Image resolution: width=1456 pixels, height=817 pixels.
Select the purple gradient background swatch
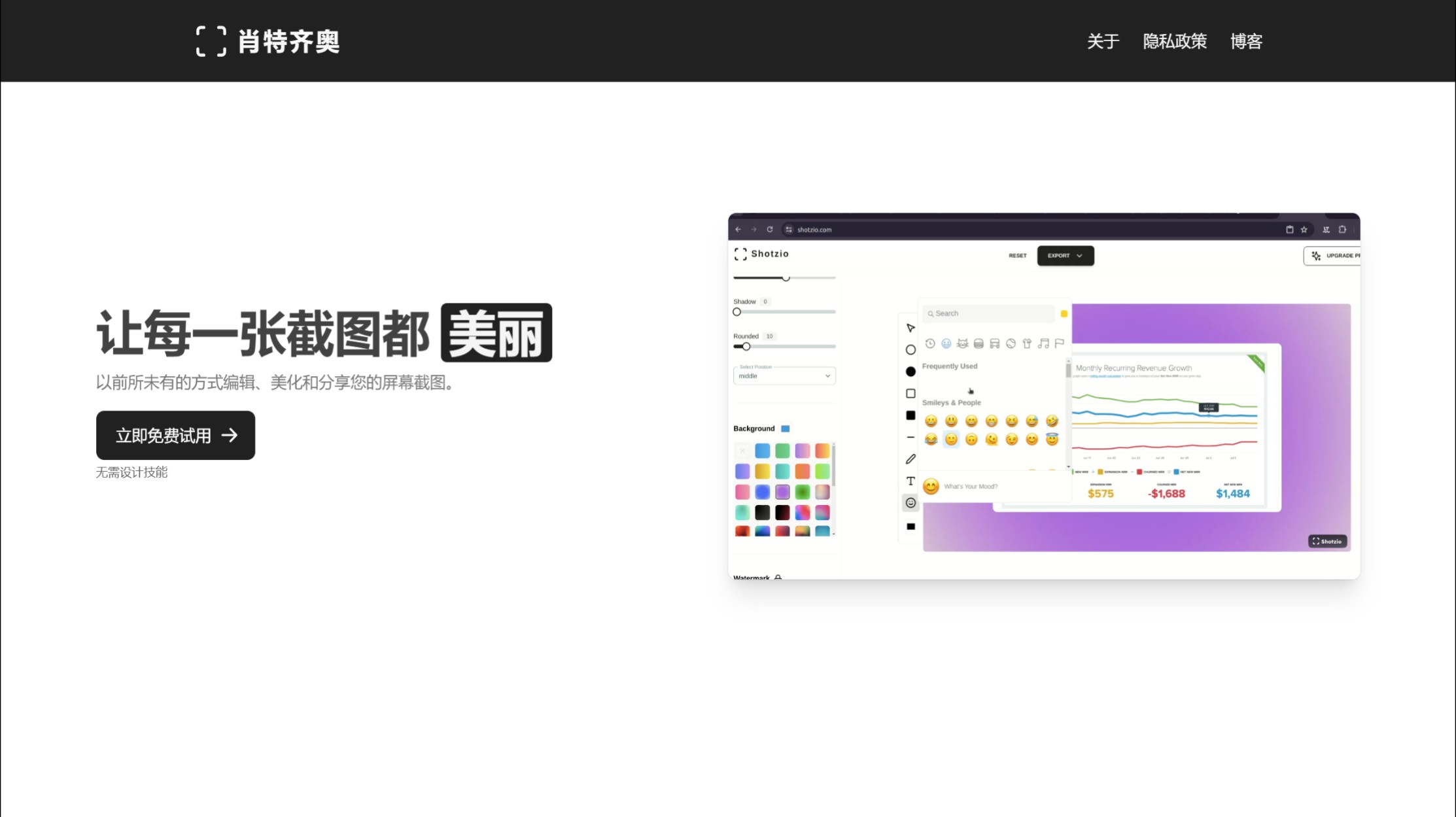[782, 492]
